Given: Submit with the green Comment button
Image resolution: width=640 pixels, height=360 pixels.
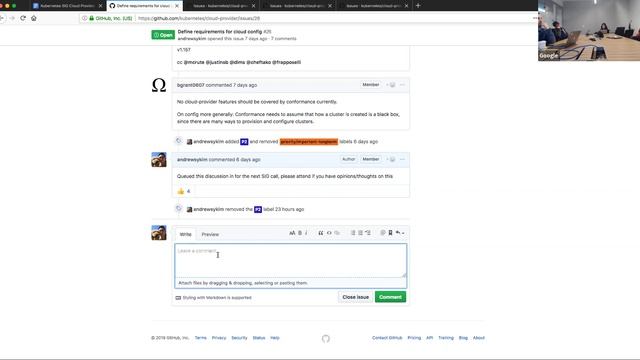Looking at the screenshot, I should coord(390,297).
